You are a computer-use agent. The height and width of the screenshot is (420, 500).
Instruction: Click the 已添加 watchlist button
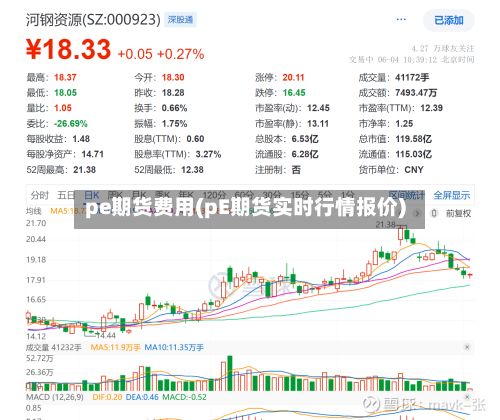(x=449, y=20)
